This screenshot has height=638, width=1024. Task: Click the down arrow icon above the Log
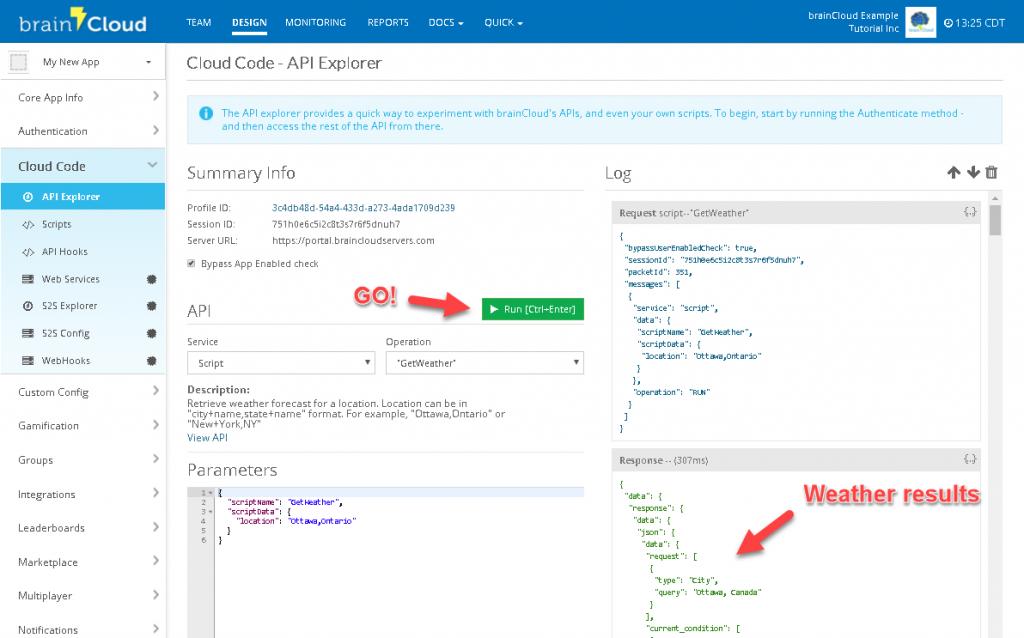tap(972, 172)
